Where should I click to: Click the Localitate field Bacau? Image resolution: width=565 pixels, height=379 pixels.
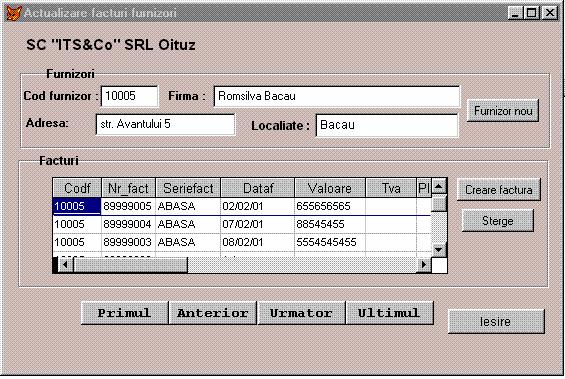pyautogui.click(x=387, y=125)
